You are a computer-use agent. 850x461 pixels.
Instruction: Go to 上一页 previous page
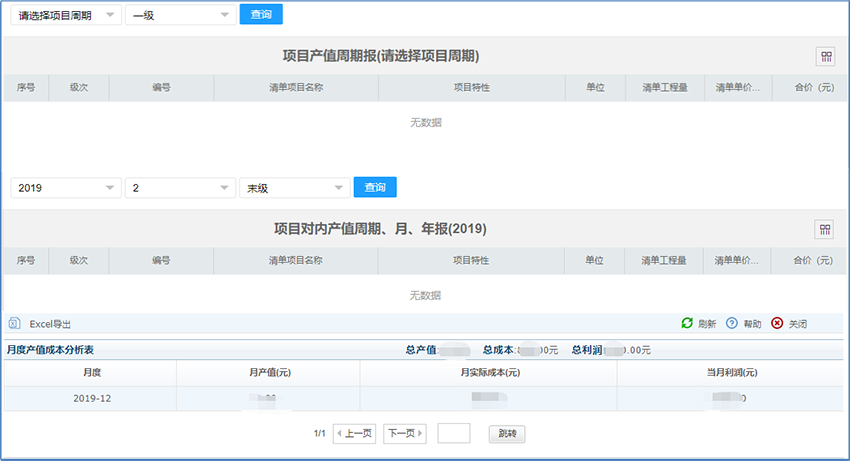pos(354,434)
